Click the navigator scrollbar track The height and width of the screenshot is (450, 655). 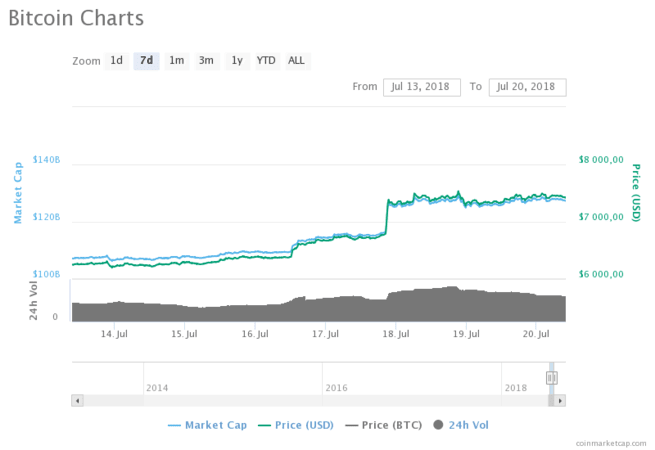point(300,400)
